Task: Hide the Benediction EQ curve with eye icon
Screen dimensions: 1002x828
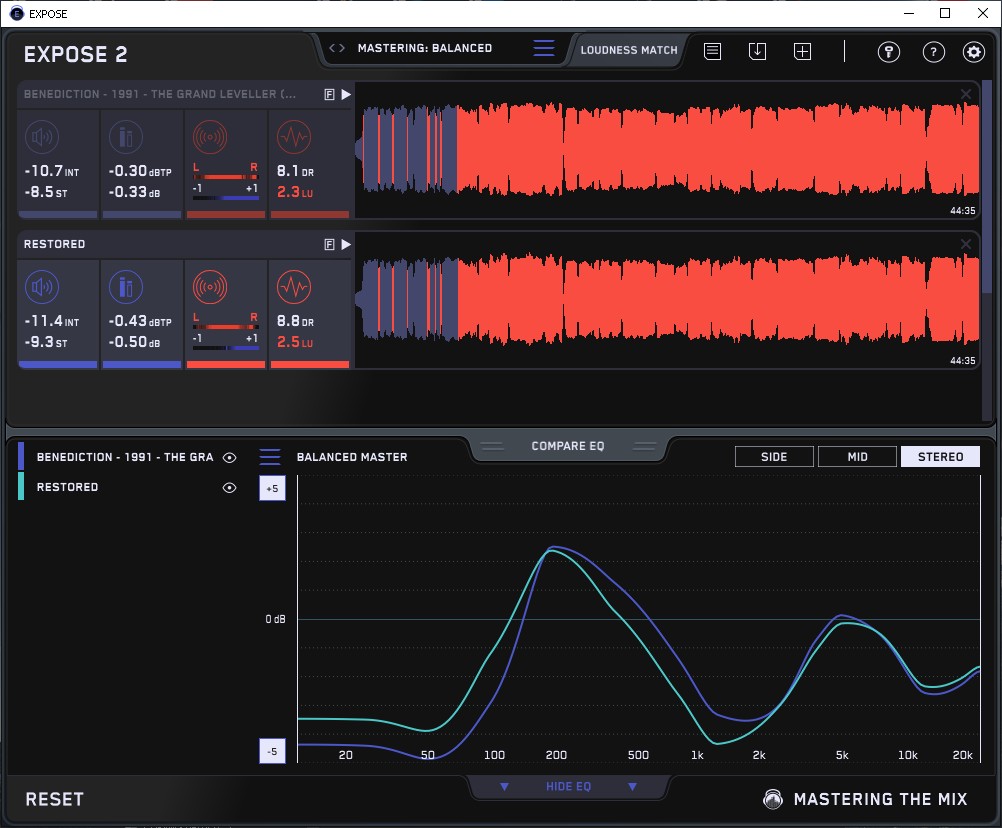Action: (x=230, y=457)
